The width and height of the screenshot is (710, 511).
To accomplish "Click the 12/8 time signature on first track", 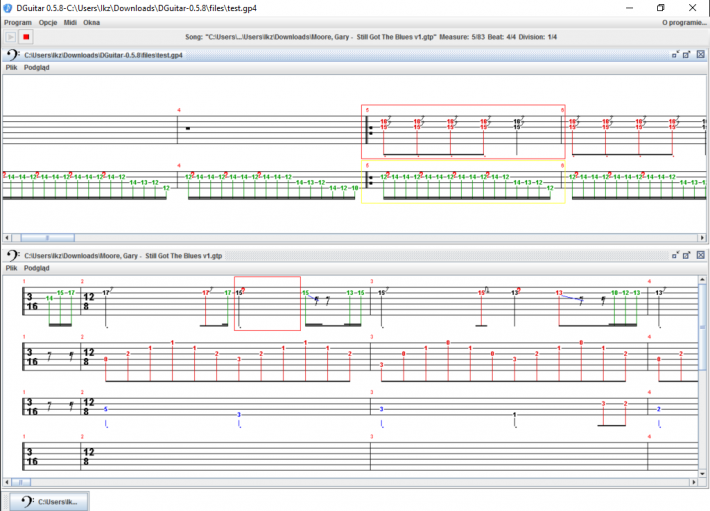I will click(x=89, y=301).
